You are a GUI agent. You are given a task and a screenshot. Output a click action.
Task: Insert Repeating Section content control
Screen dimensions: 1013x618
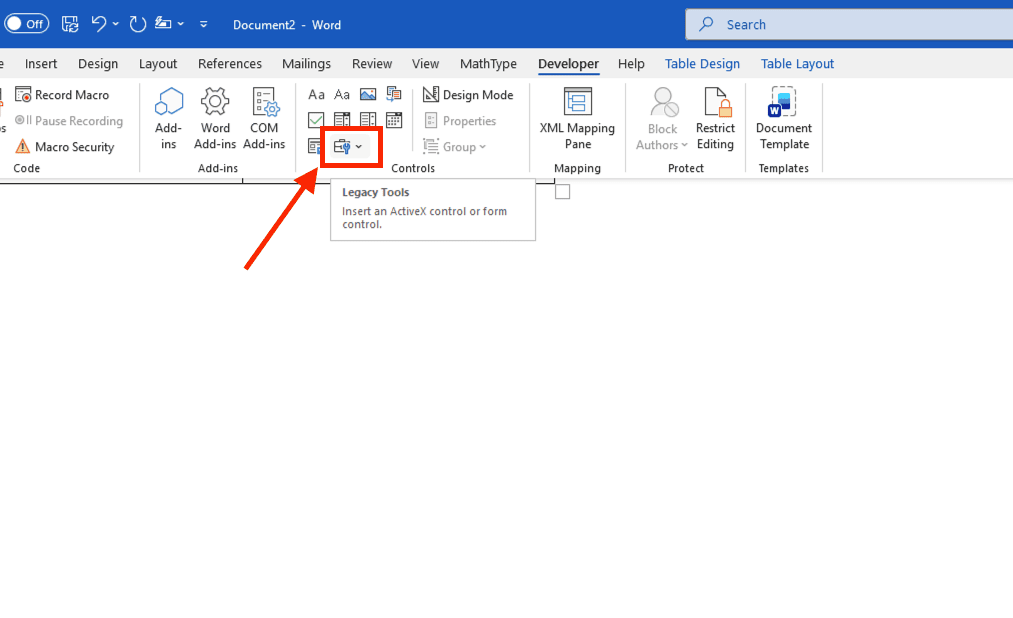point(314,147)
